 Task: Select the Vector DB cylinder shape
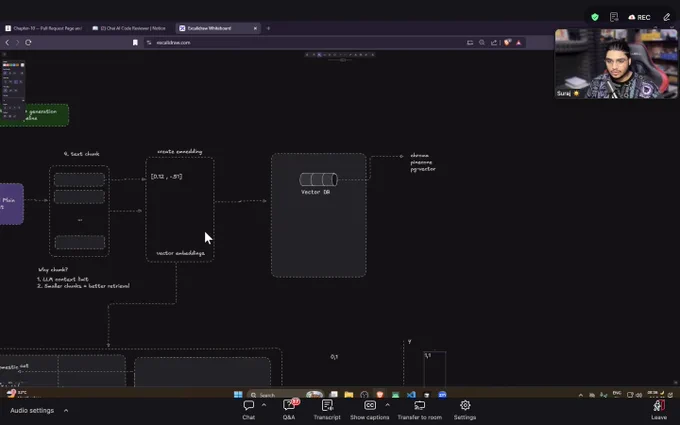(x=318, y=180)
